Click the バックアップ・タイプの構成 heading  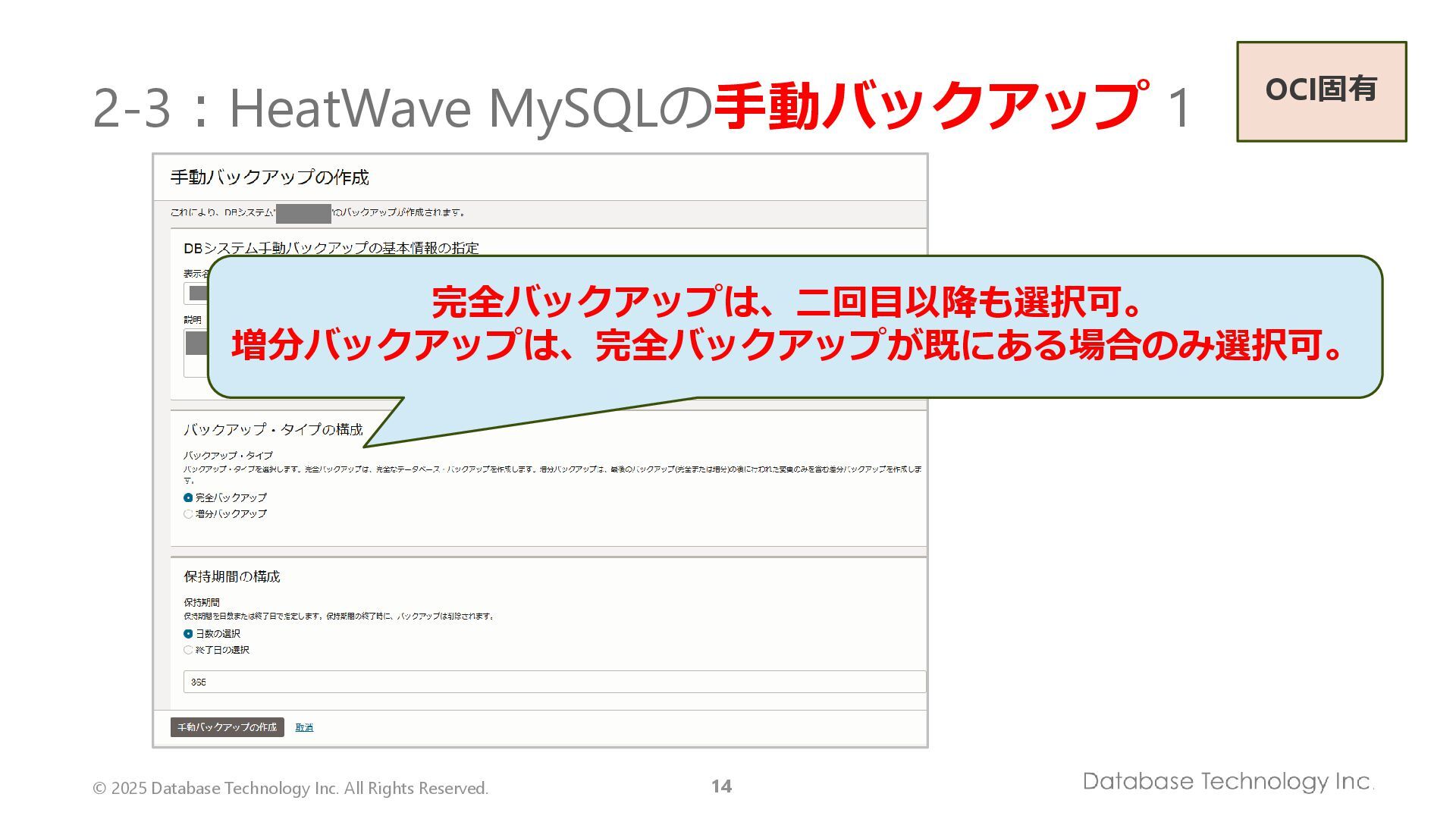point(273,429)
